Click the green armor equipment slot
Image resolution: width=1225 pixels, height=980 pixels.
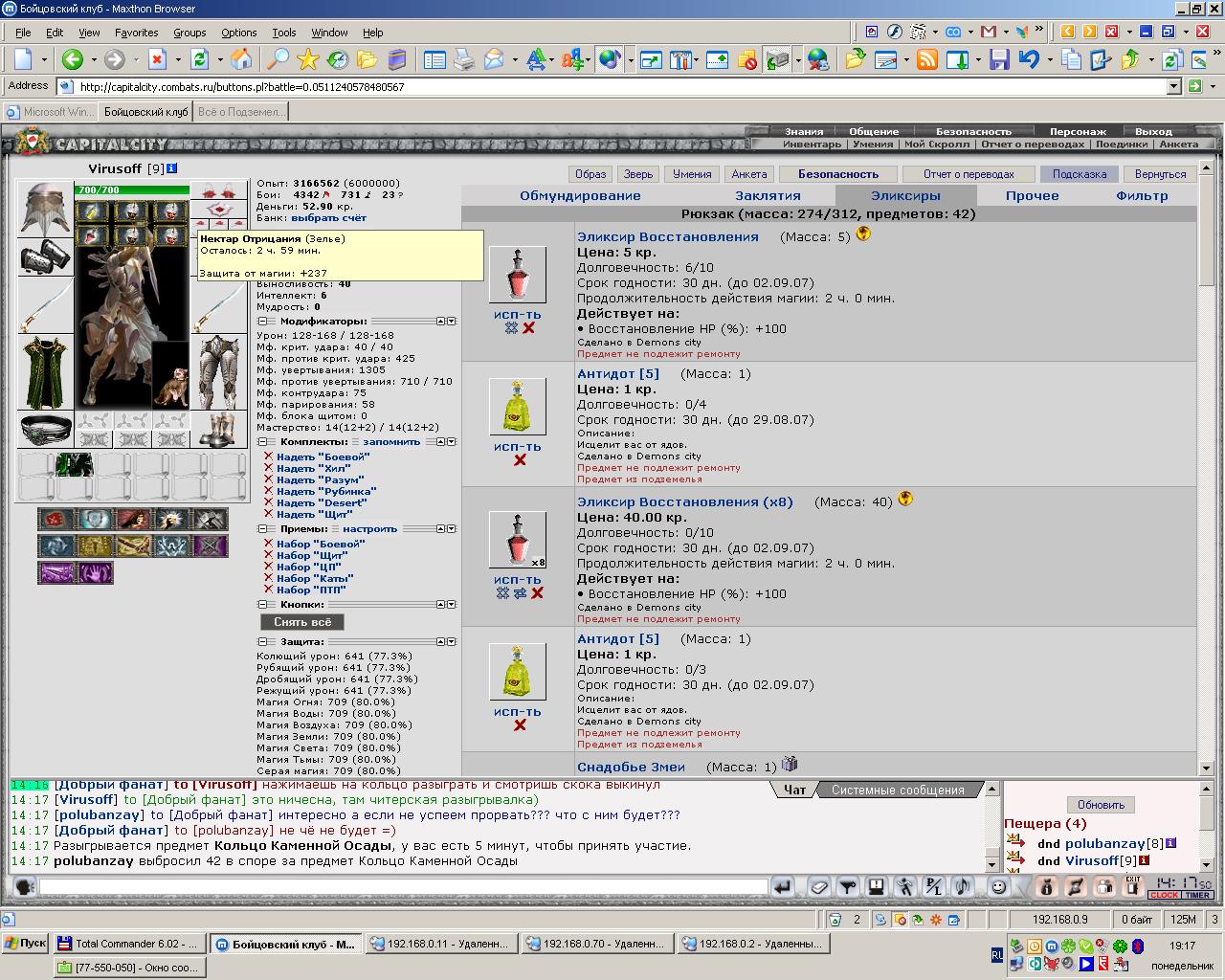coord(45,373)
